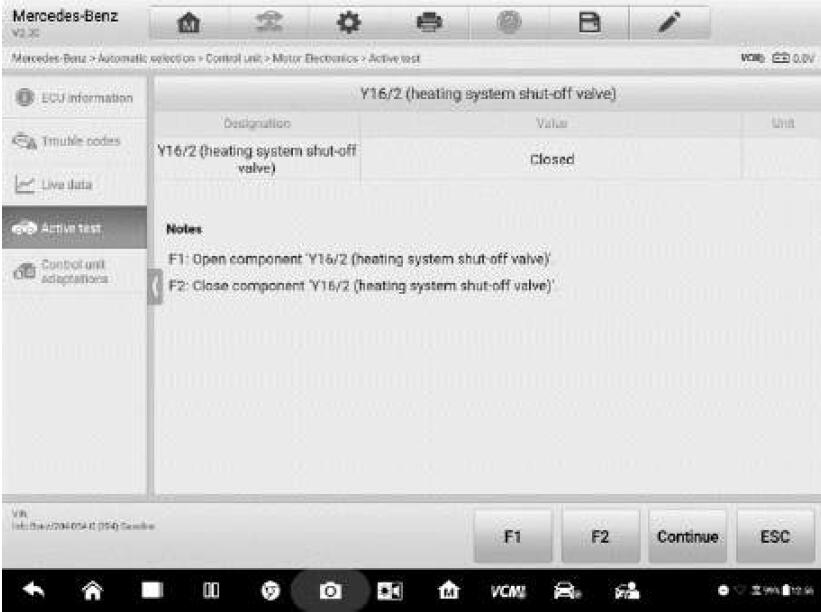The height and width of the screenshot is (612, 821).
Task: Click the Continue button
Action: [687, 537]
